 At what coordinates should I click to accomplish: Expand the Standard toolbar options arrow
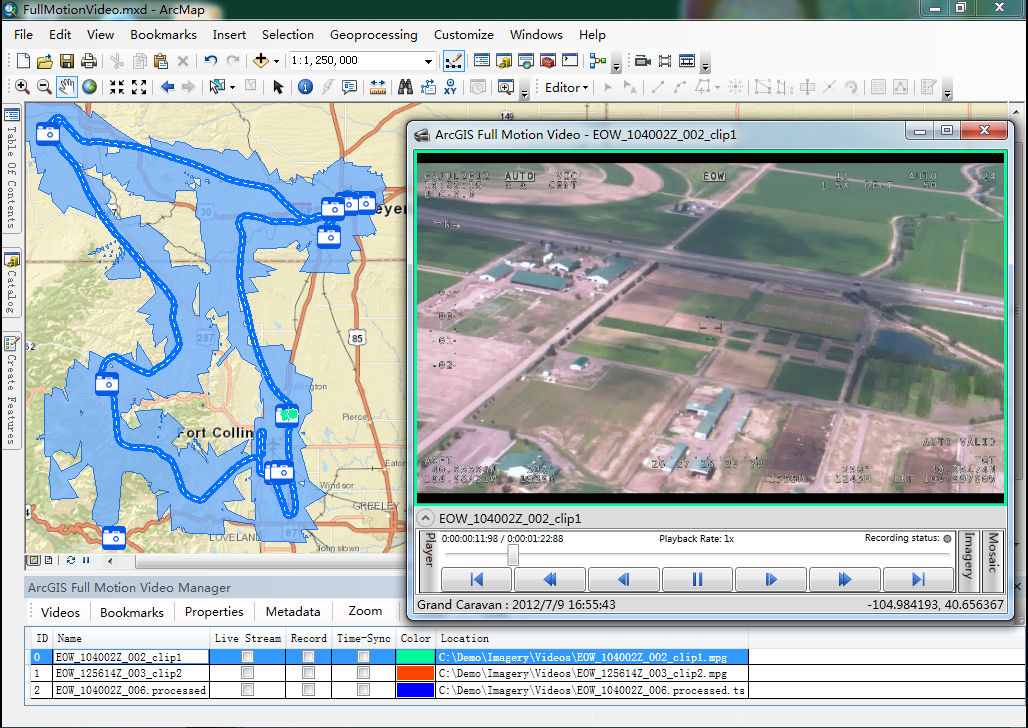pos(616,66)
